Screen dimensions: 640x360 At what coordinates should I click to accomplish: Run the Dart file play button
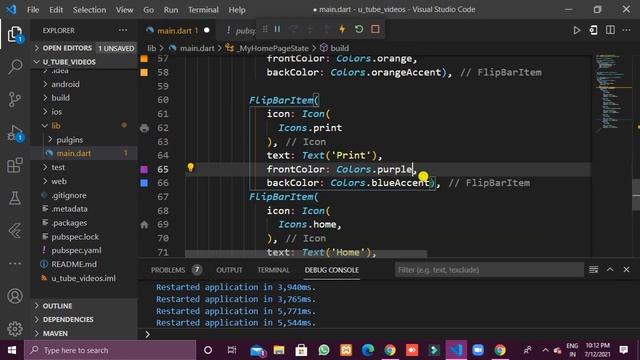coord(577,30)
